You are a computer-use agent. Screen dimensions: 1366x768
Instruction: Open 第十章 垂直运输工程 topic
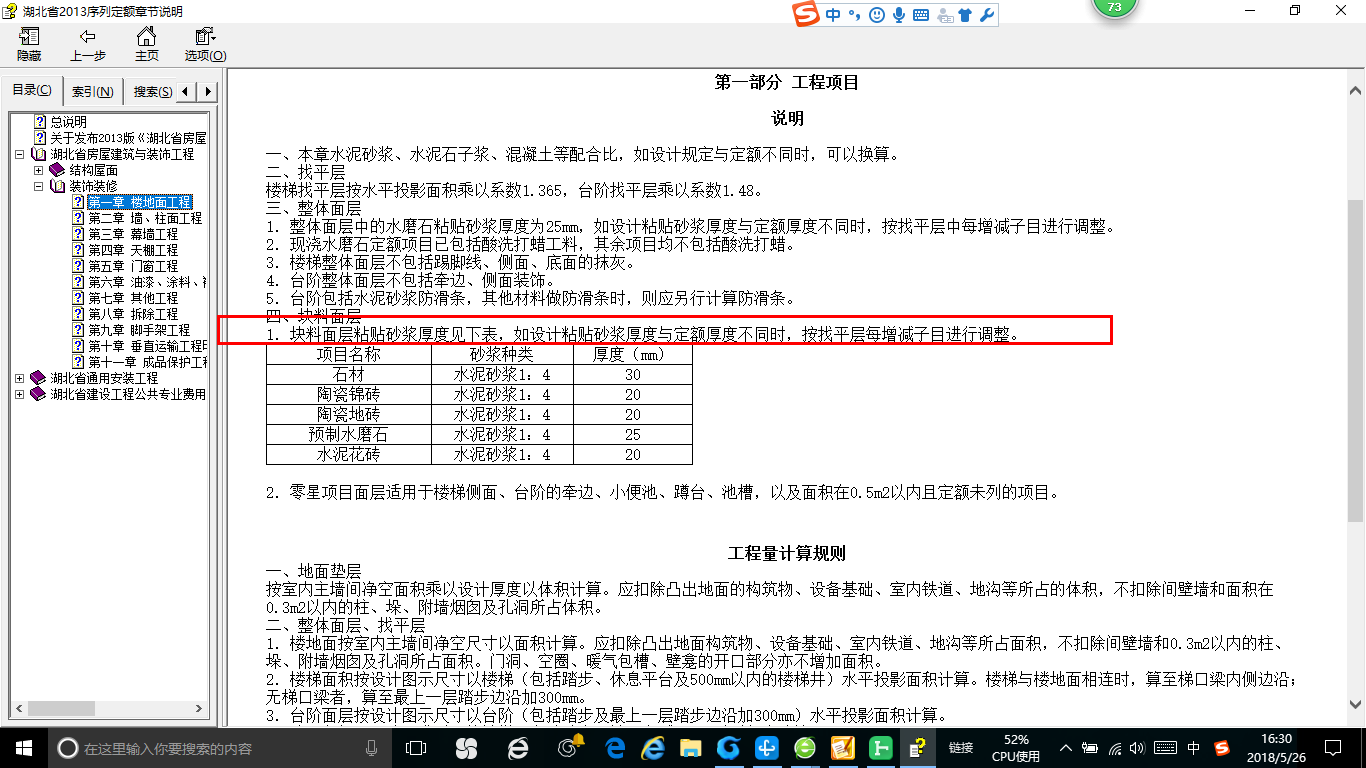pyautogui.click(x=147, y=346)
